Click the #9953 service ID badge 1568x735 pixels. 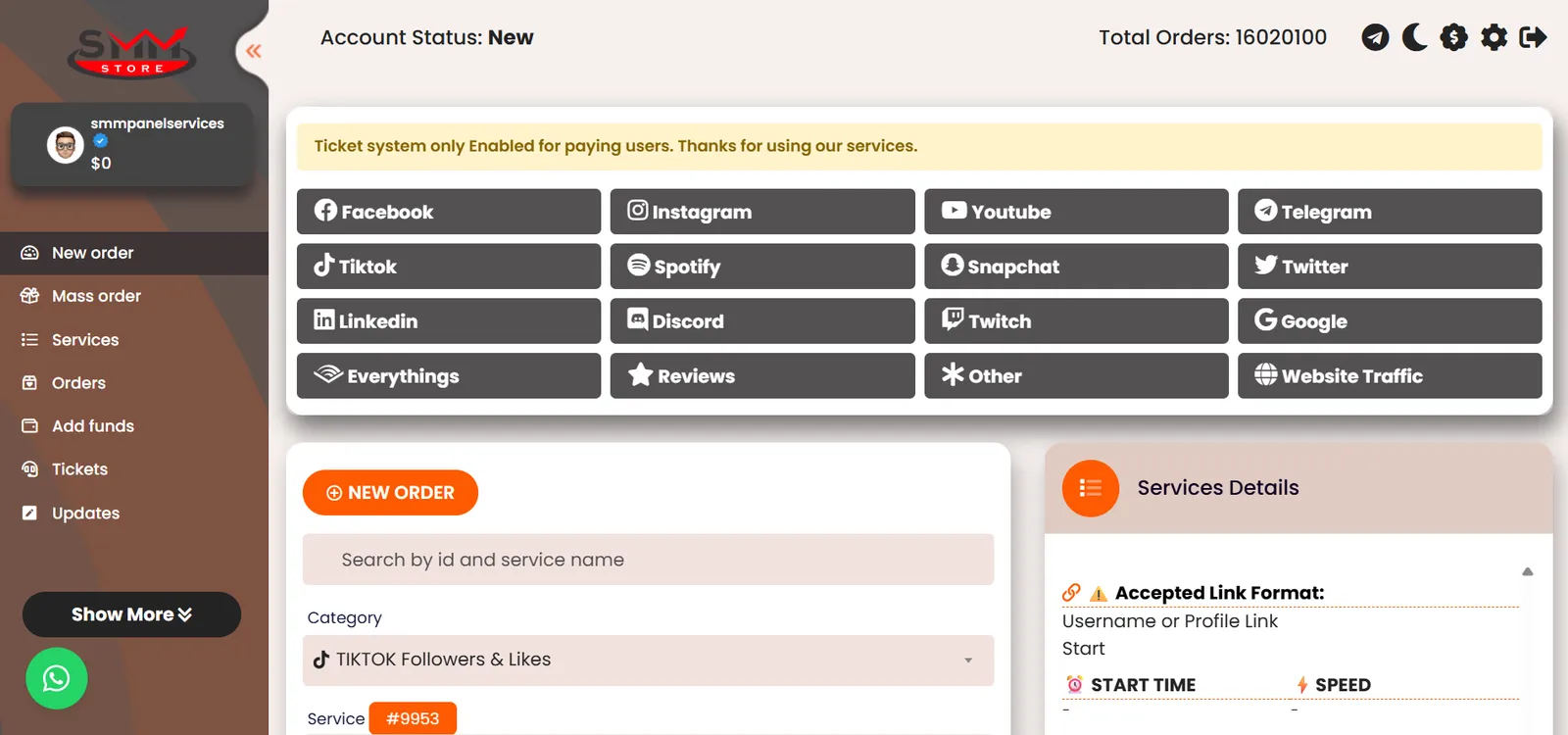(413, 718)
